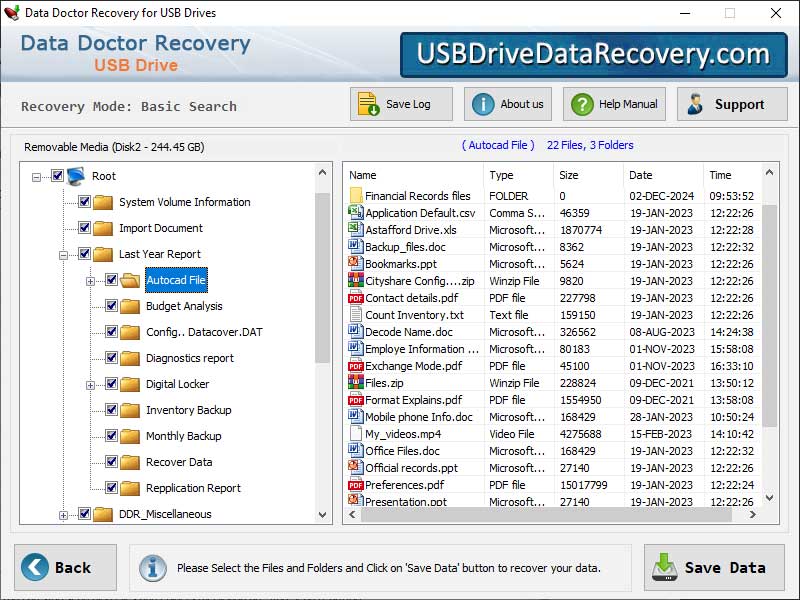800x600 pixels.
Task: Click the Support person icon
Action: [x=696, y=103]
